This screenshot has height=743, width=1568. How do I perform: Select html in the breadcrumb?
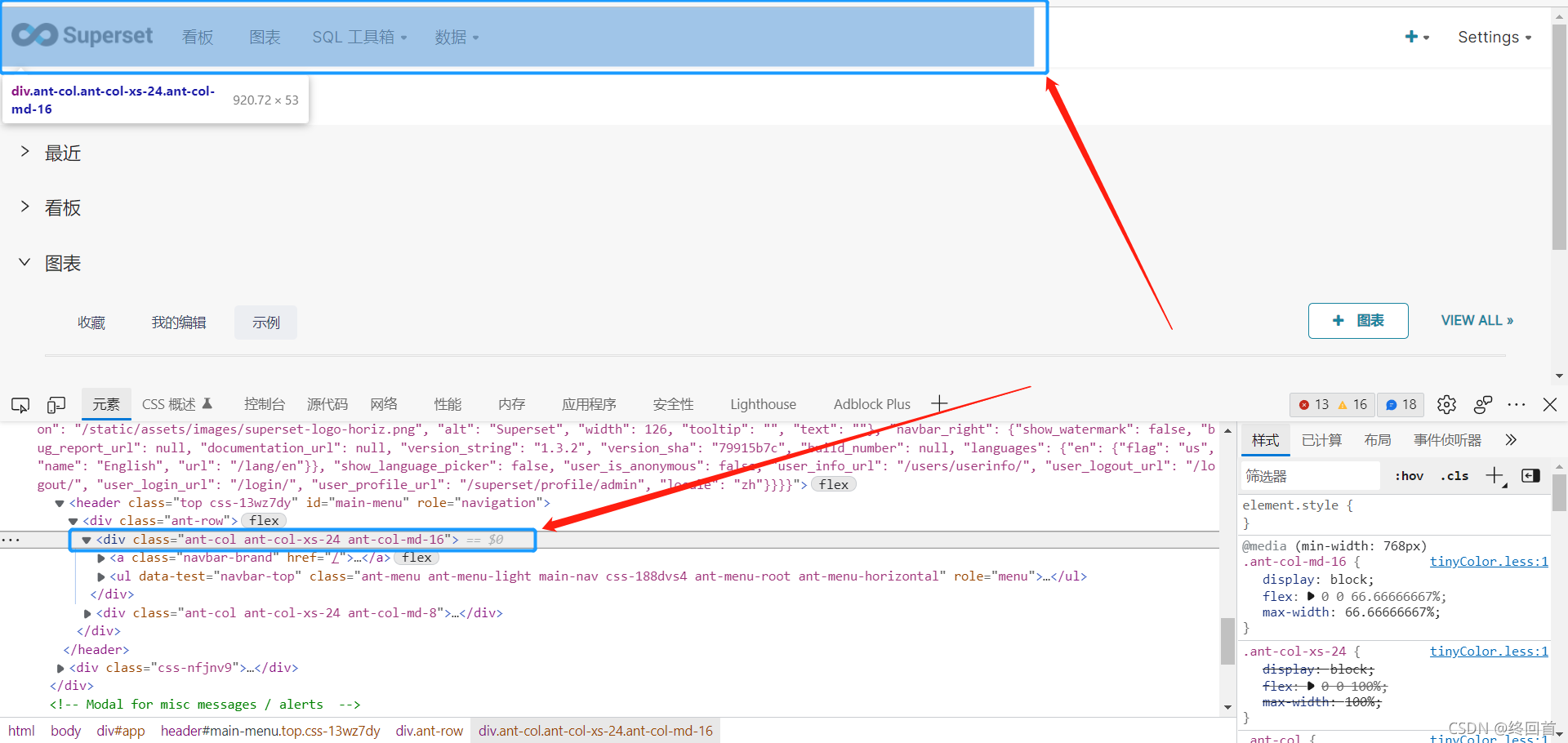point(21,731)
